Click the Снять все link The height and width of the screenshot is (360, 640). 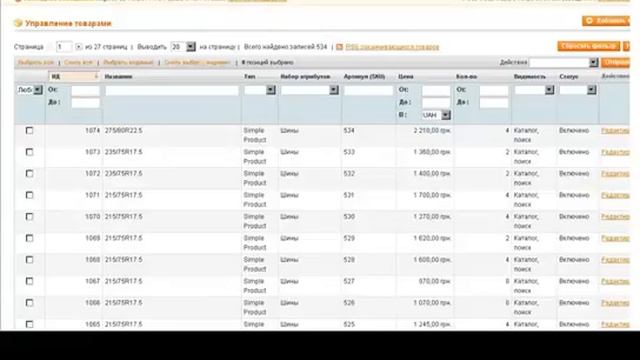(78, 62)
